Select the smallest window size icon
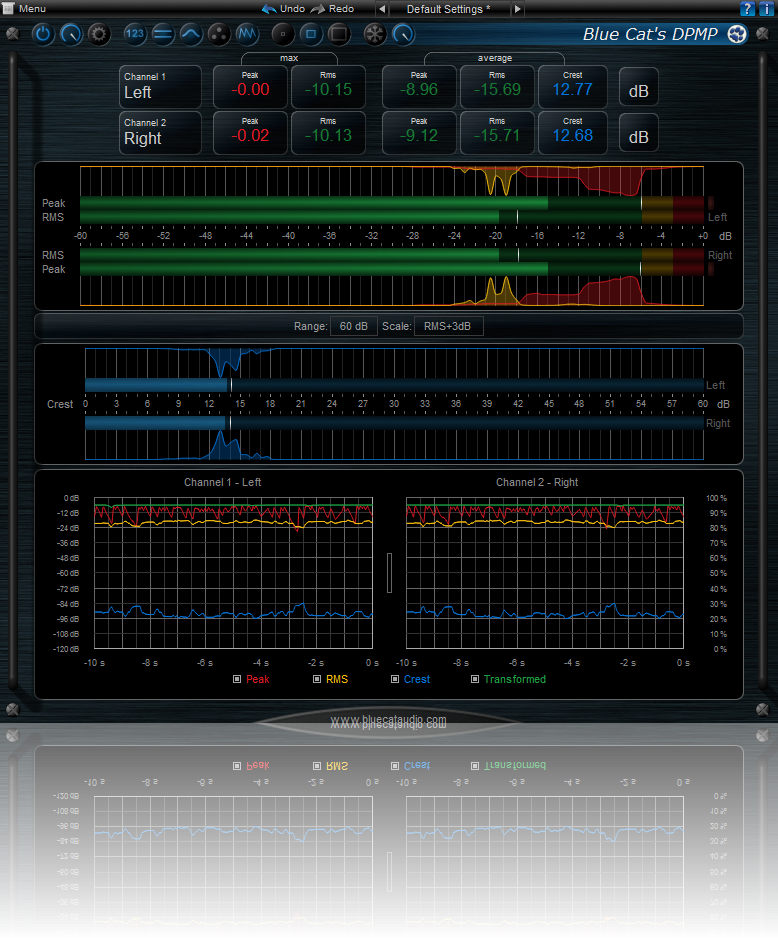This screenshot has height=939, width=778. pyautogui.click(x=283, y=34)
